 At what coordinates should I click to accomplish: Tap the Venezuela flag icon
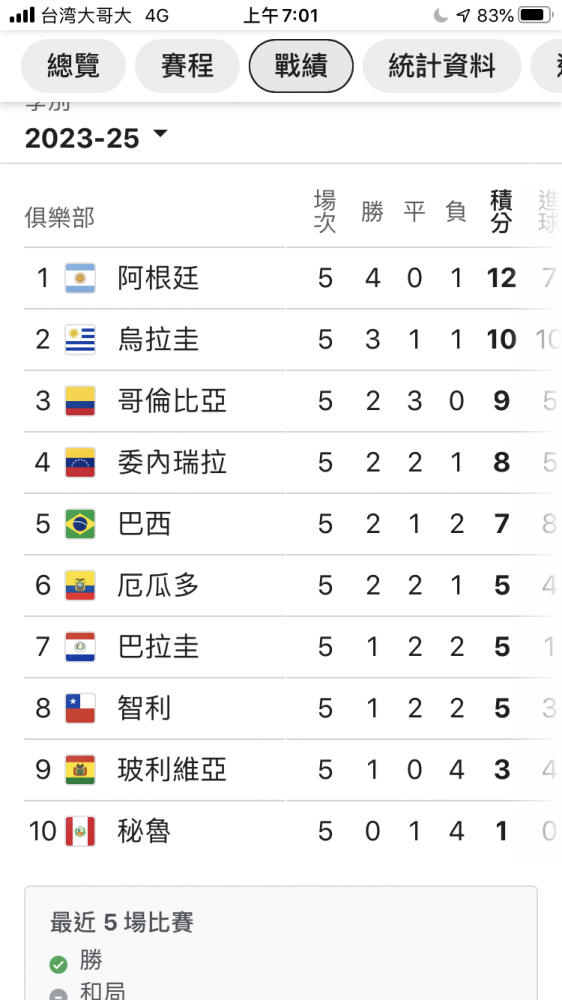pyautogui.click(x=80, y=462)
